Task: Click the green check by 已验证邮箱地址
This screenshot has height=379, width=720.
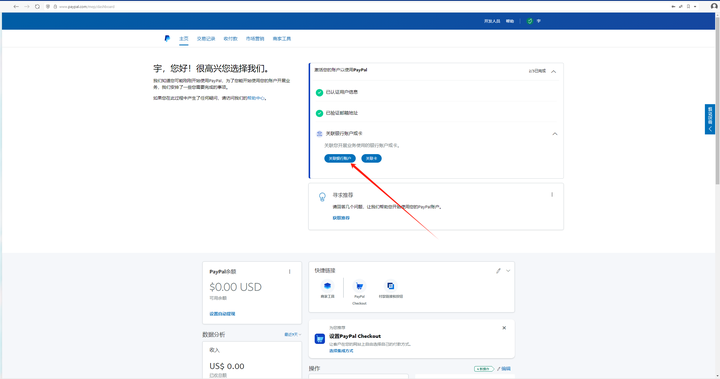Action: [x=319, y=113]
